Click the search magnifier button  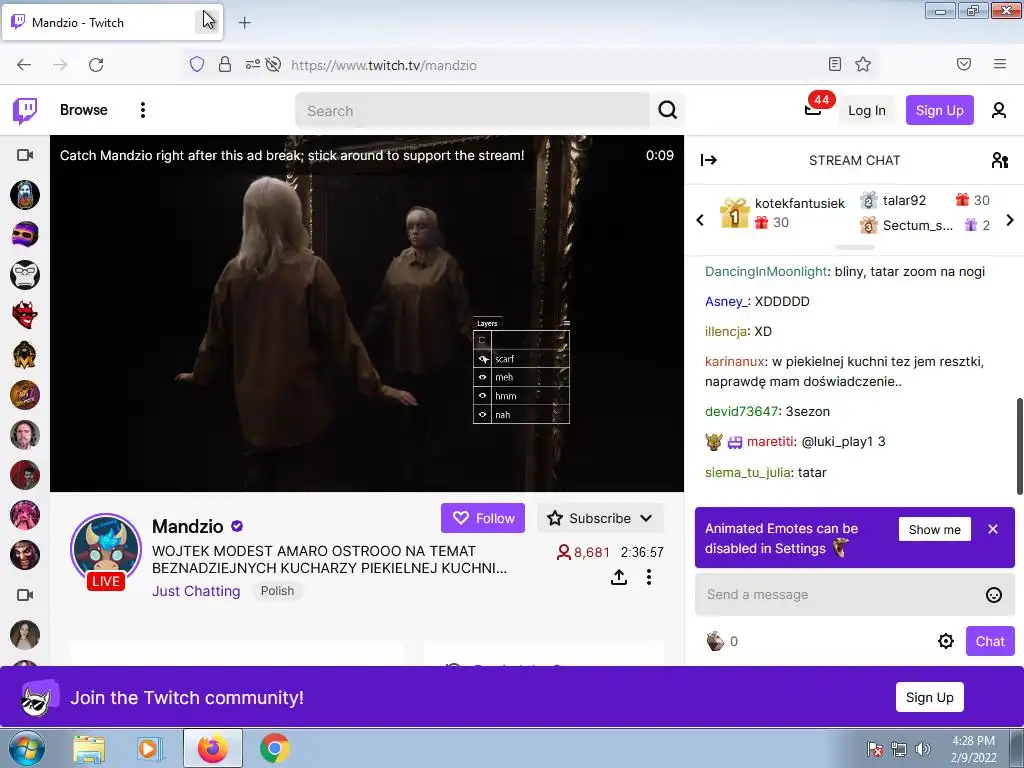(667, 110)
